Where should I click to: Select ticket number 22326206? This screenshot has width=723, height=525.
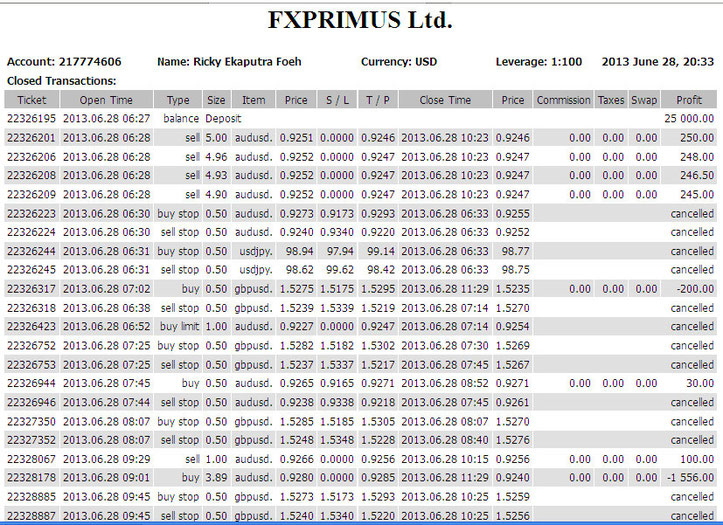pos(31,157)
